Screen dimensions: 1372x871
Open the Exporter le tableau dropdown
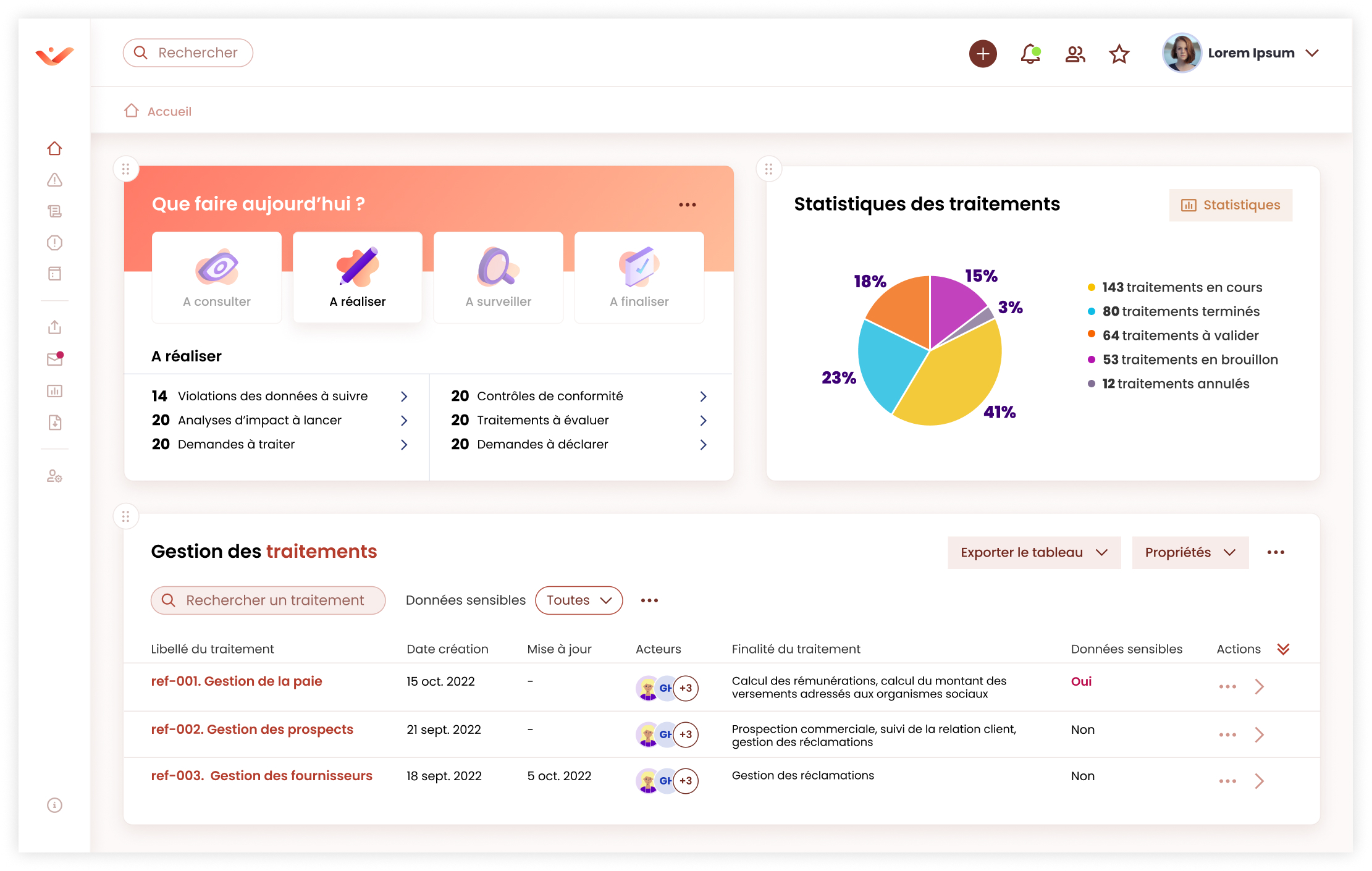[1034, 552]
